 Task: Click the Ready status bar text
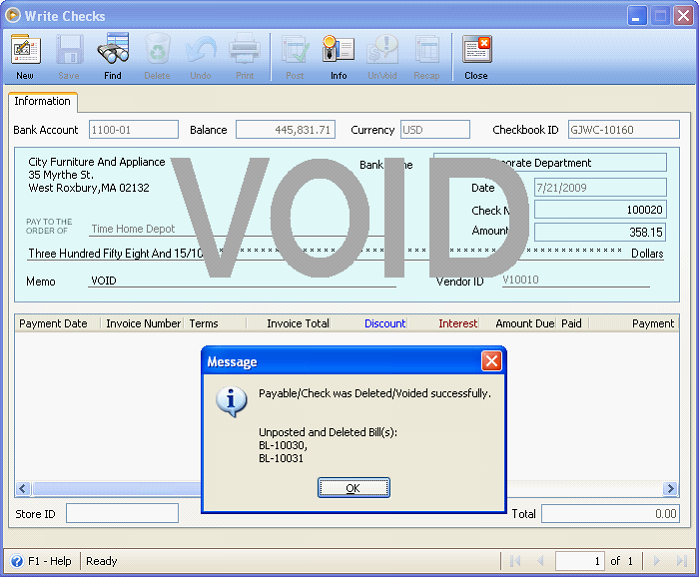[x=102, y=561]
